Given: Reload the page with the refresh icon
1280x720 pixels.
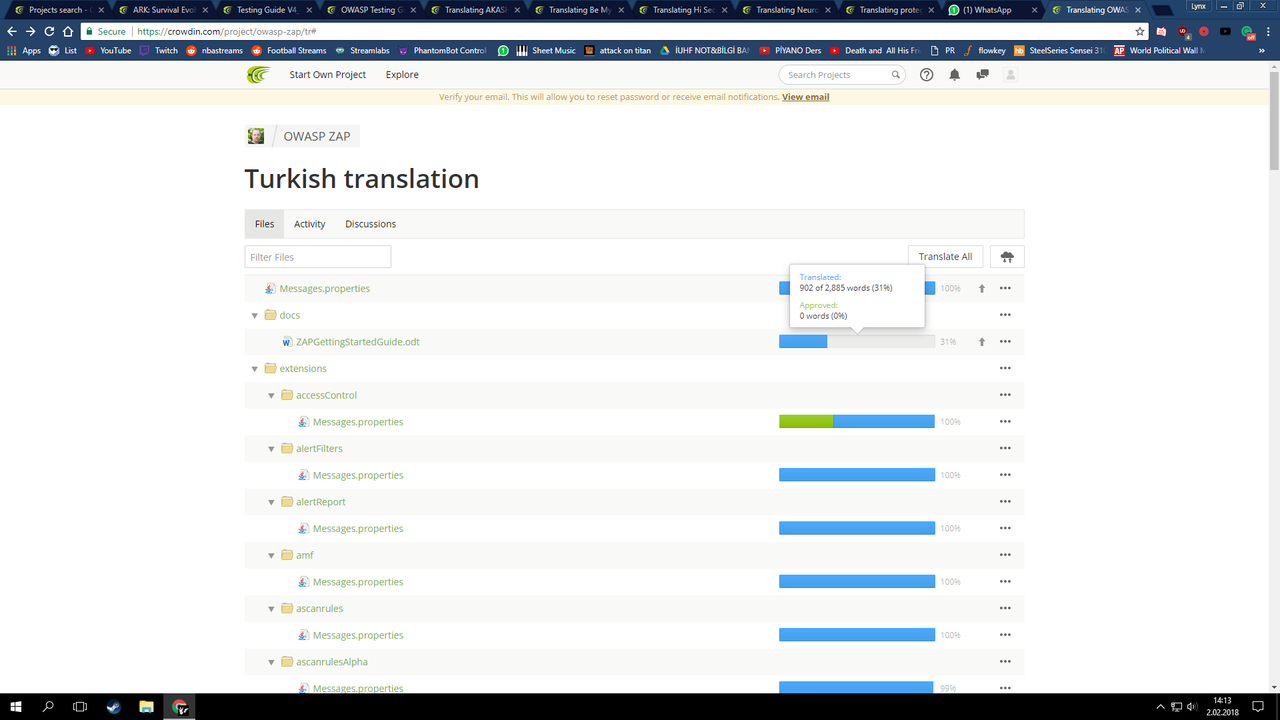Looking at the screenshot, I should [49, 31].
